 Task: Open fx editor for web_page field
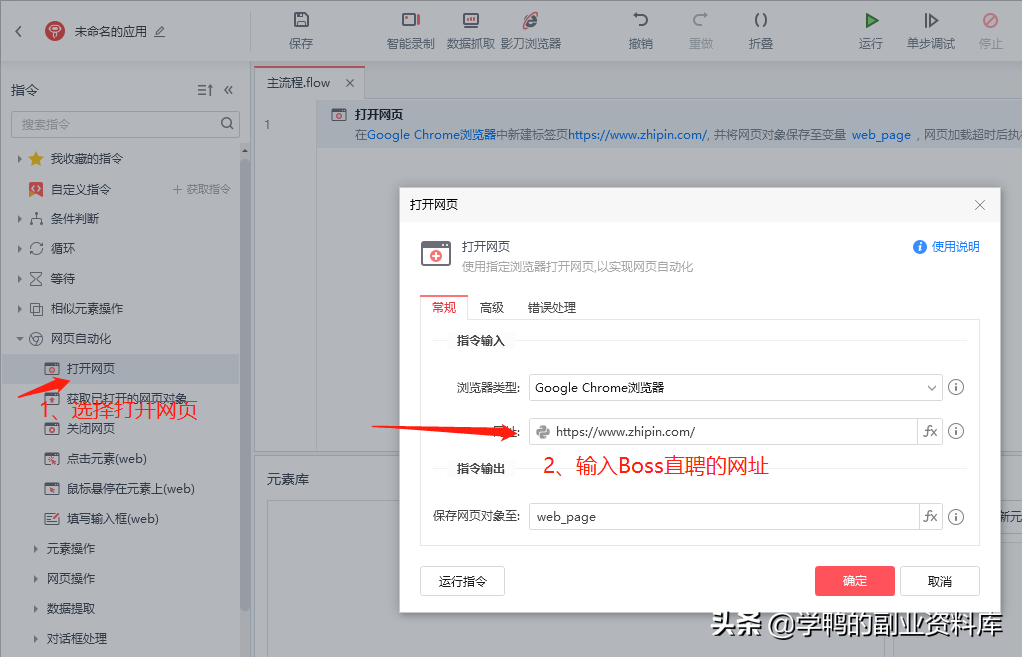pyautogui.click(x=931, y=516)
